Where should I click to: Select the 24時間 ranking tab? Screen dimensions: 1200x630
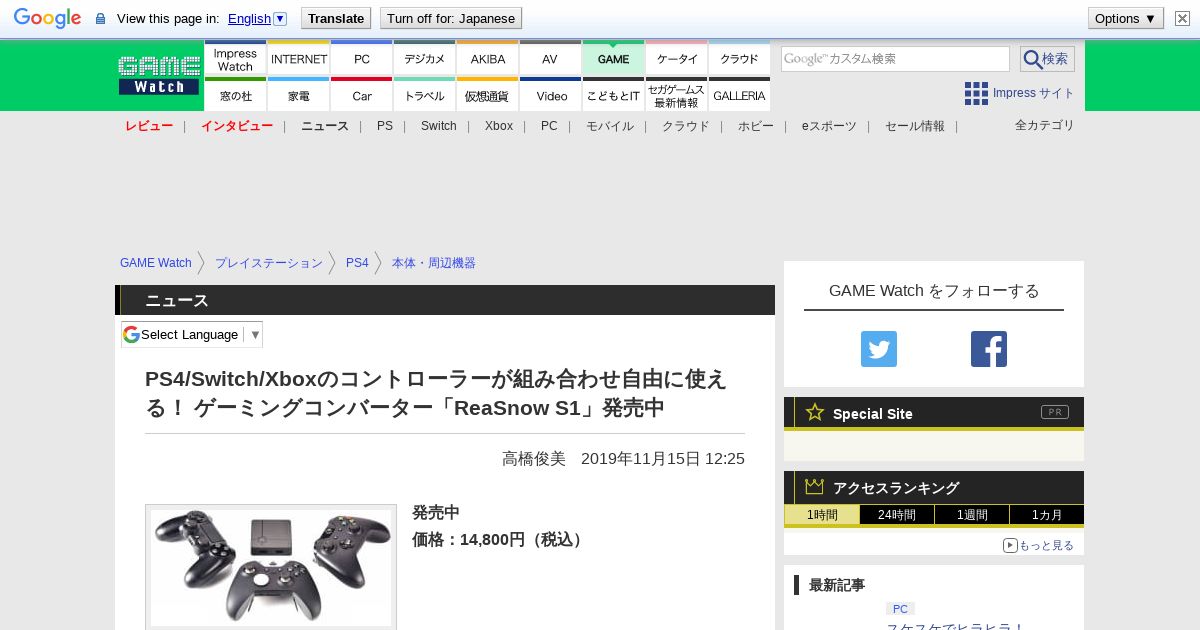click(897, 515)
